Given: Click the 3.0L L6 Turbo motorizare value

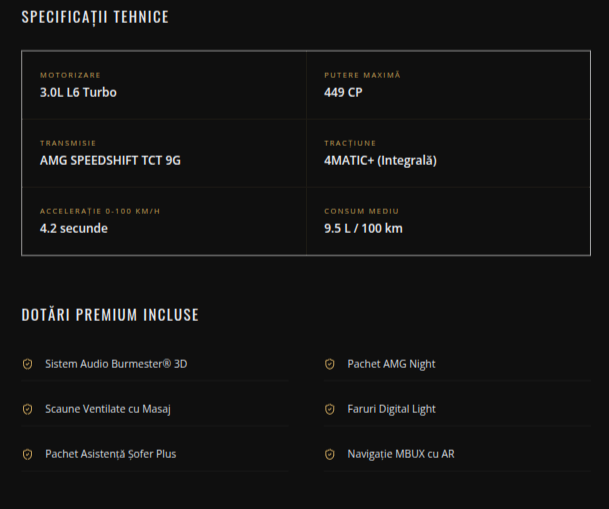Looking at the screenshot, I should click(x=78, y=92).
